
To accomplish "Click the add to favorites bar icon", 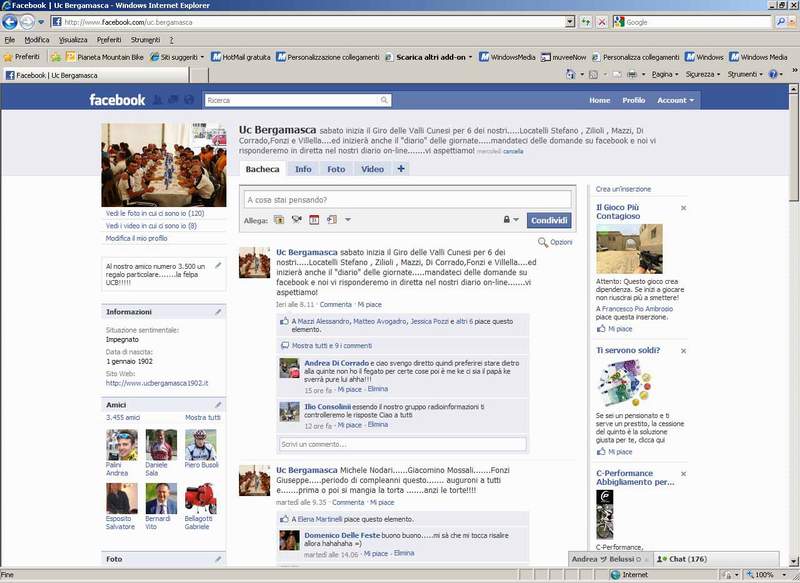I will coord(56,57).
